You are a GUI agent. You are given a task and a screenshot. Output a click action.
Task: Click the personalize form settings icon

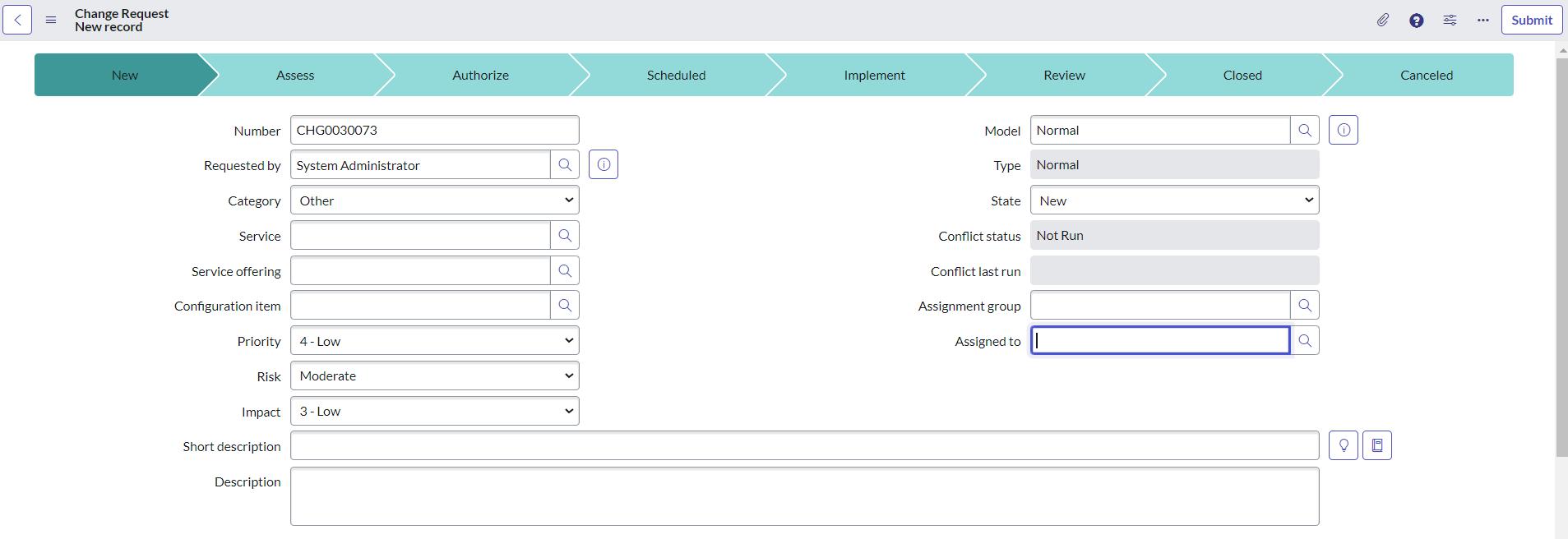pos(1450,20)
